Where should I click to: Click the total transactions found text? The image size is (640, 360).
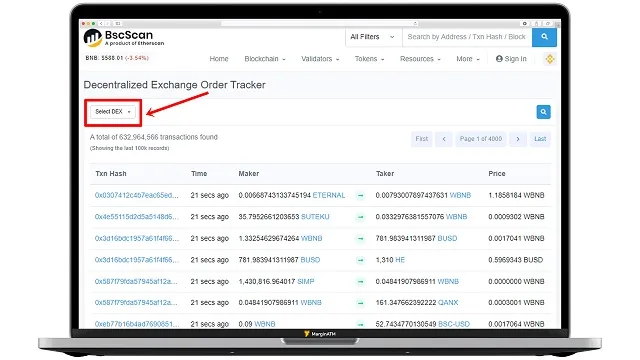click(x=153, y=137)
